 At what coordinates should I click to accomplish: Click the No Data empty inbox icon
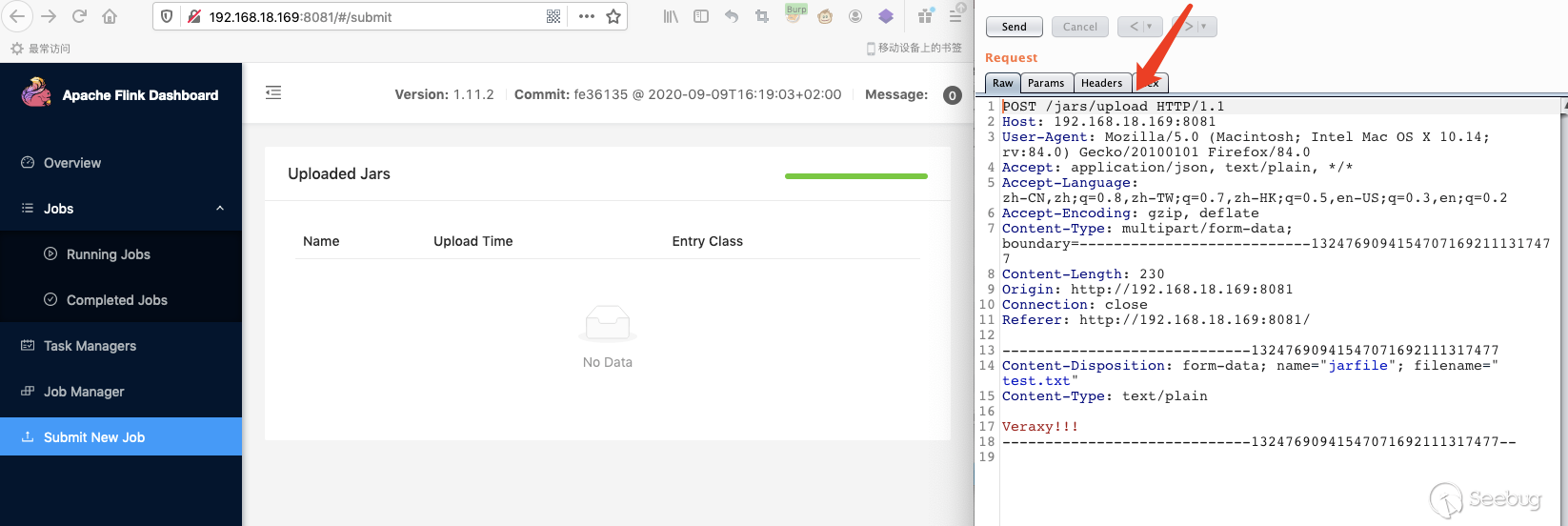(608, 323)
